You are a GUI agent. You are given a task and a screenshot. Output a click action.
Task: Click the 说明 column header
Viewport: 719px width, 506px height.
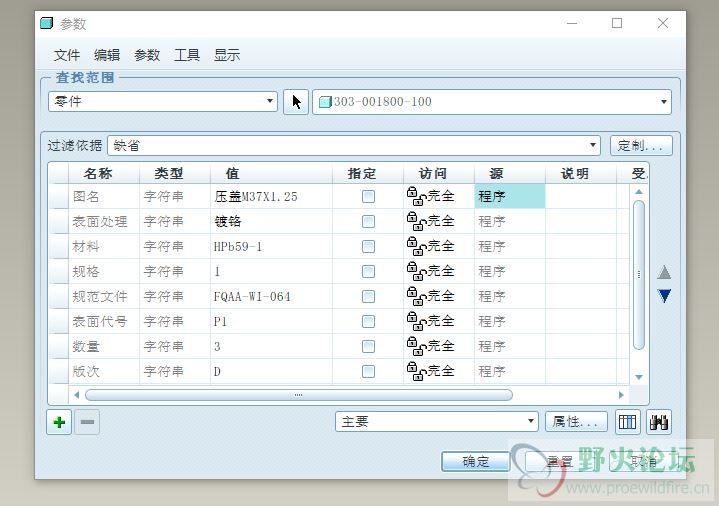tap(581, 173)
